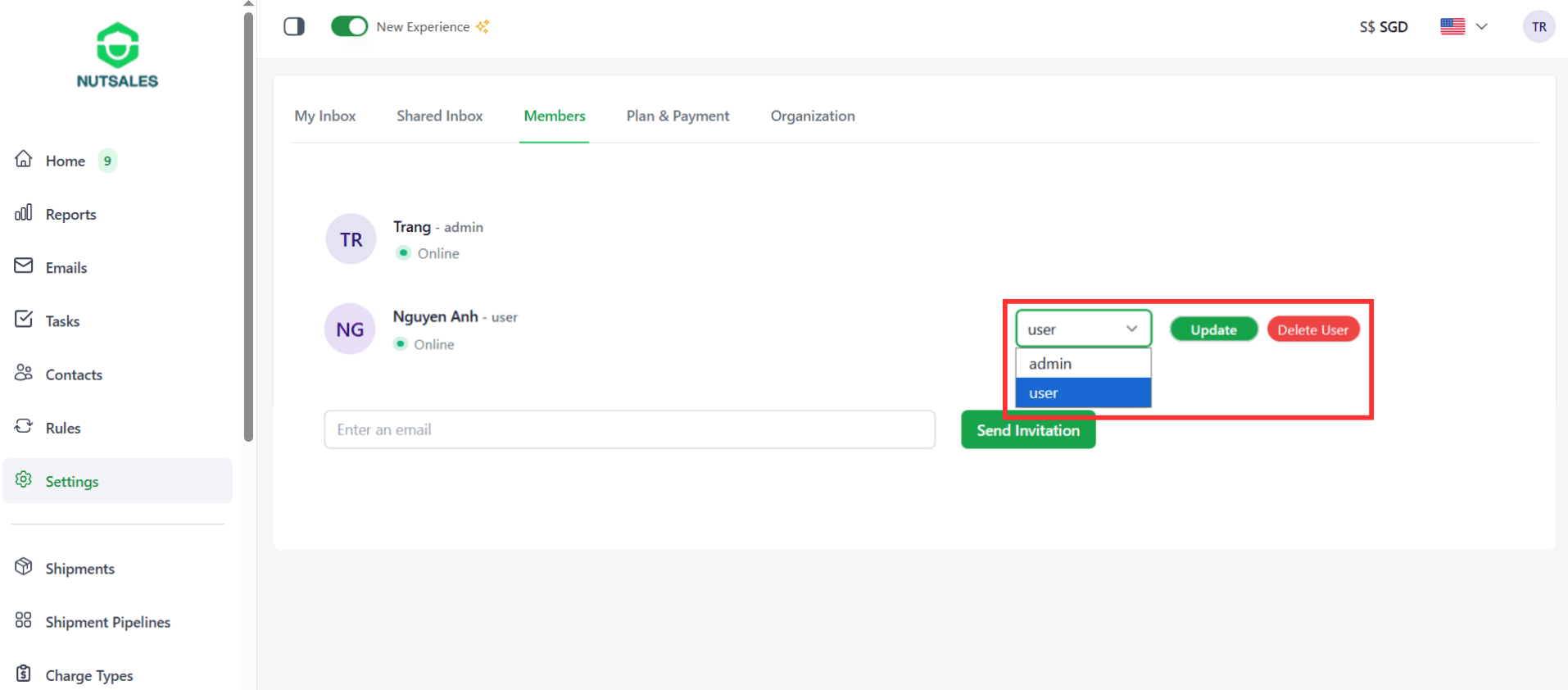This screenshot has width=1568, height=690.
Task: Open the Plan & Payment tab
Action: (x=678, y=116)
